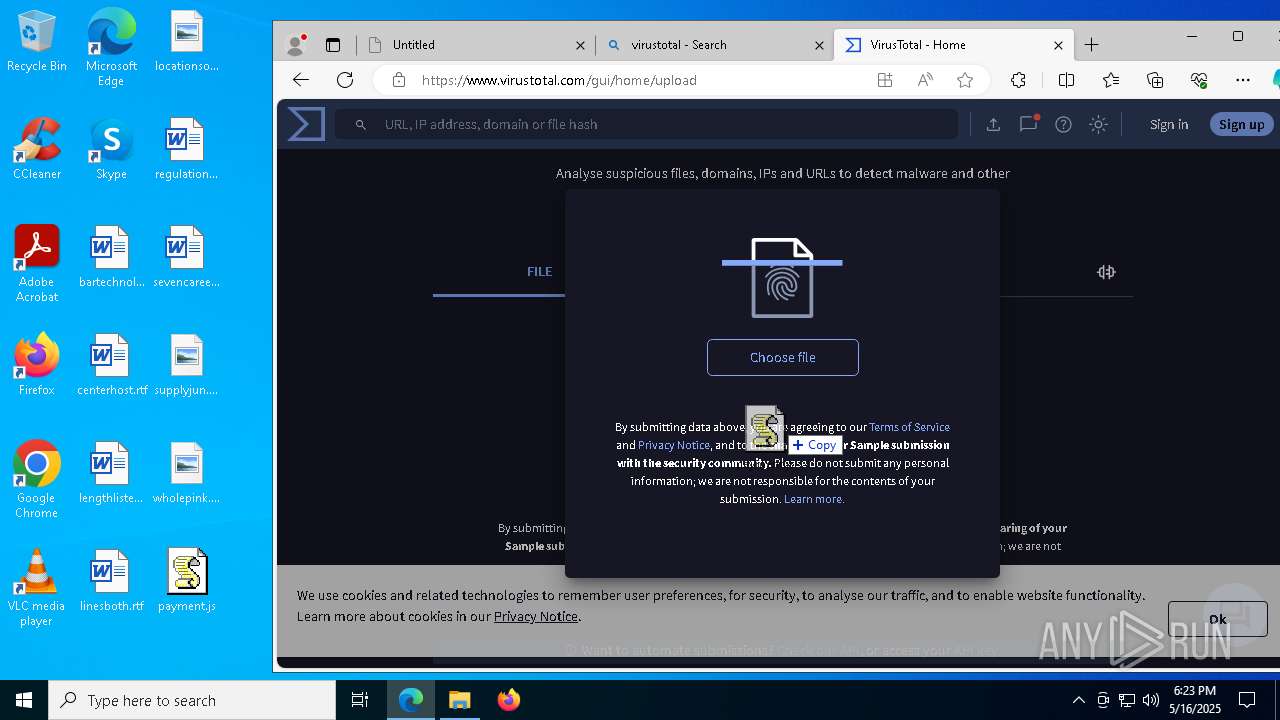
Task: Click the VirusTotal logo icon
Action: tap(306, 124)
